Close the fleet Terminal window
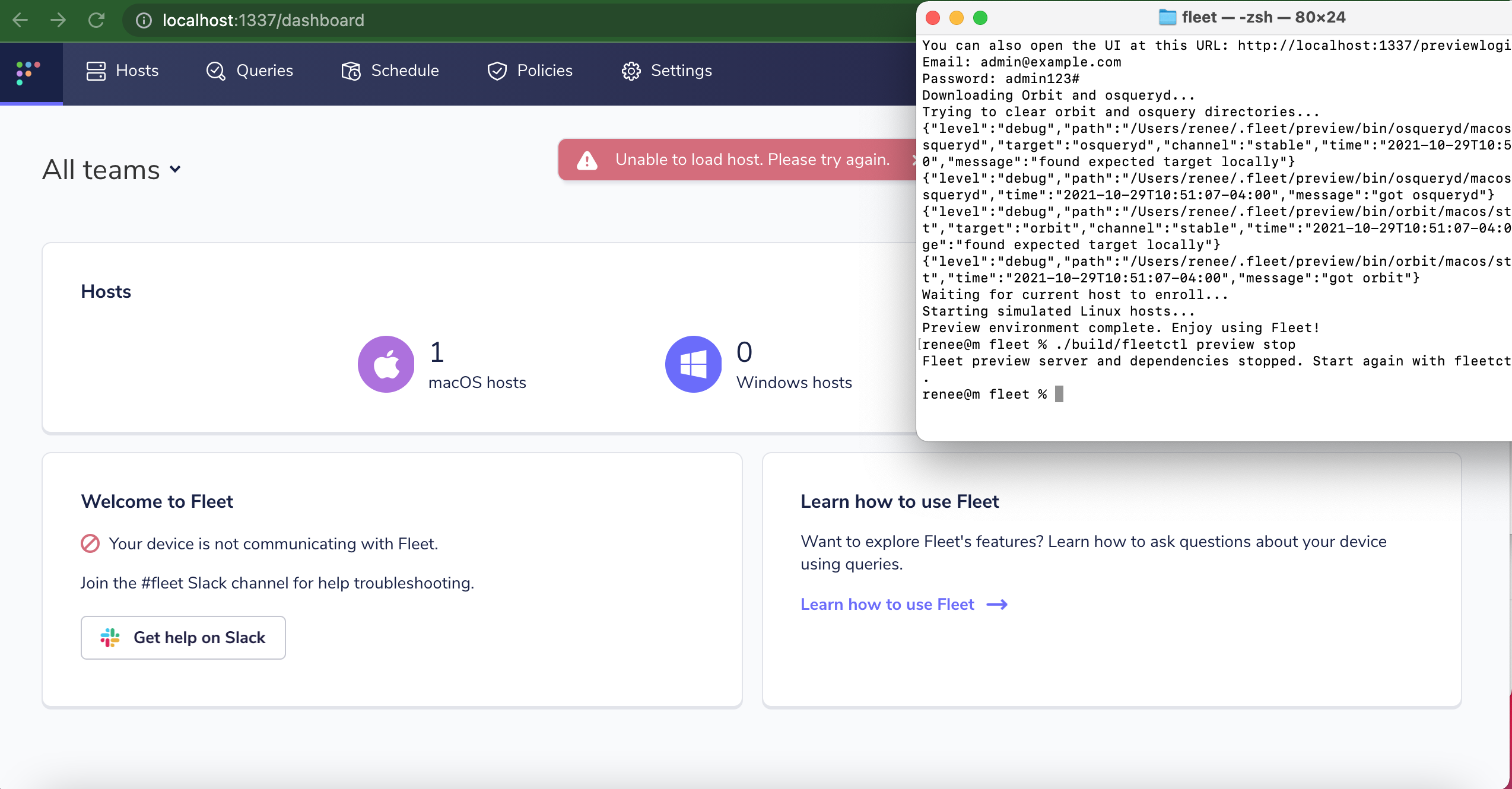The height and width of the screenshot is (789, 1512). point(933,18)
